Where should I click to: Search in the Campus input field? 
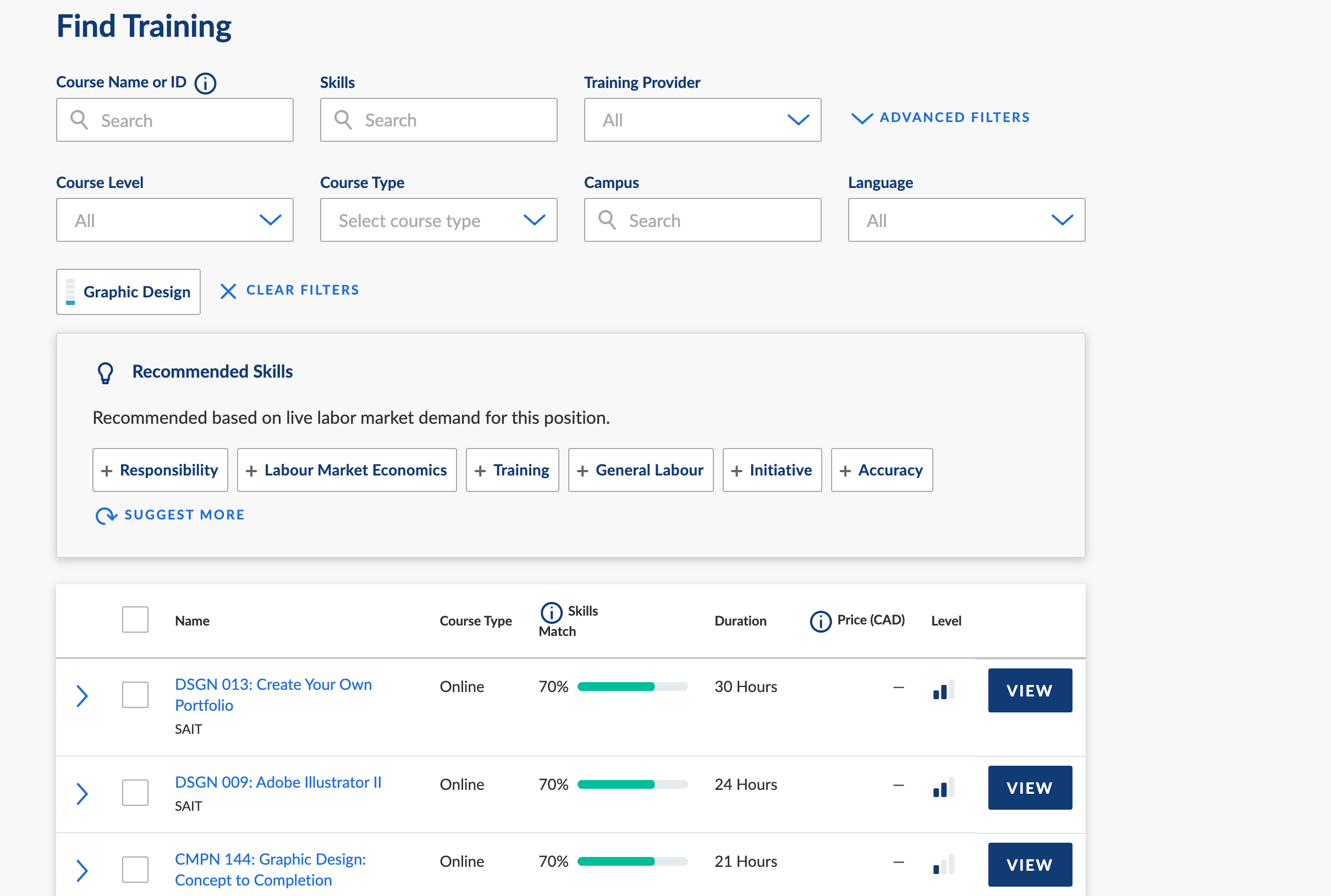click(701, 219)
